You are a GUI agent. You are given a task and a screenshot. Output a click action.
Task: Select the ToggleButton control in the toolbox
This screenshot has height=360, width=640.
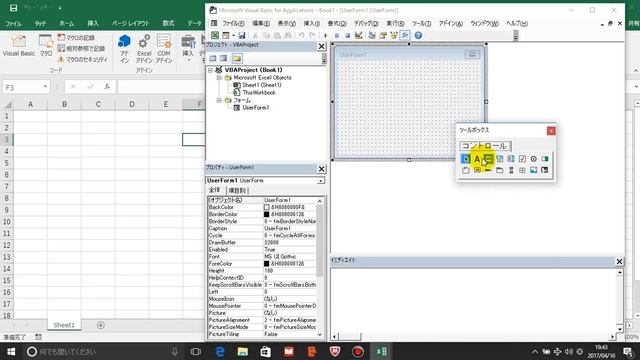(545, 159)
